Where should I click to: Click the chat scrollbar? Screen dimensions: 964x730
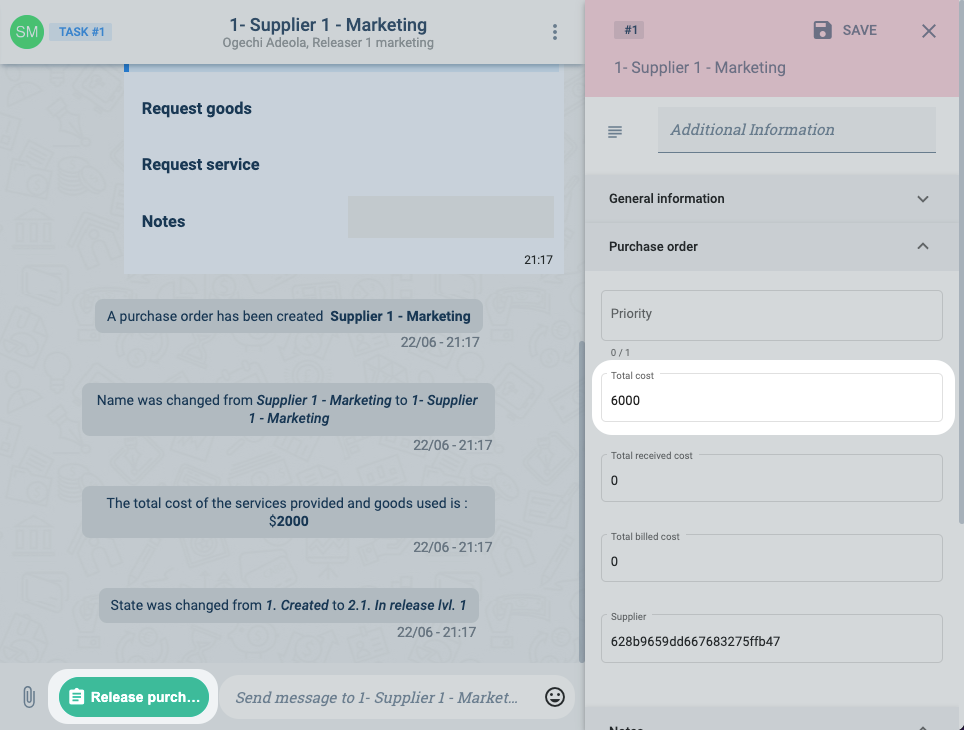[582, 501]
